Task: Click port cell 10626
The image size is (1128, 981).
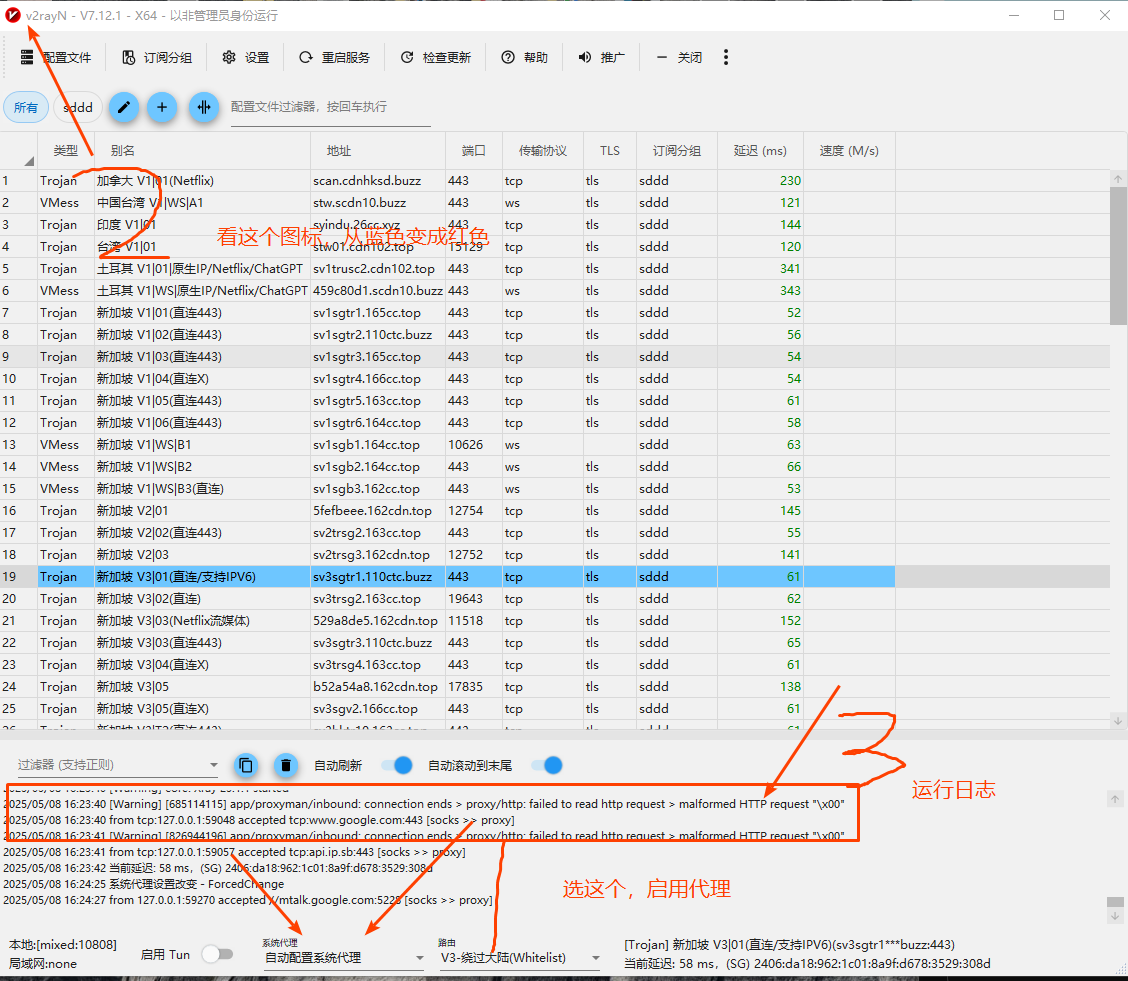Action: pos(465,445)
